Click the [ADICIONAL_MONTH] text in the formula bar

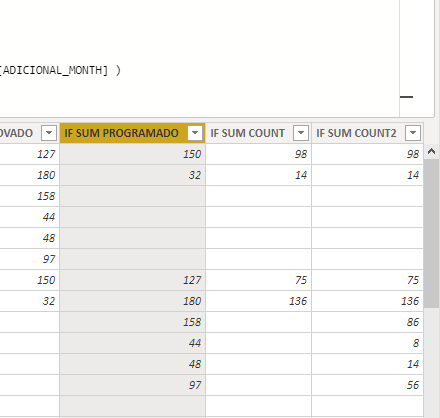(x=54, y=70)
